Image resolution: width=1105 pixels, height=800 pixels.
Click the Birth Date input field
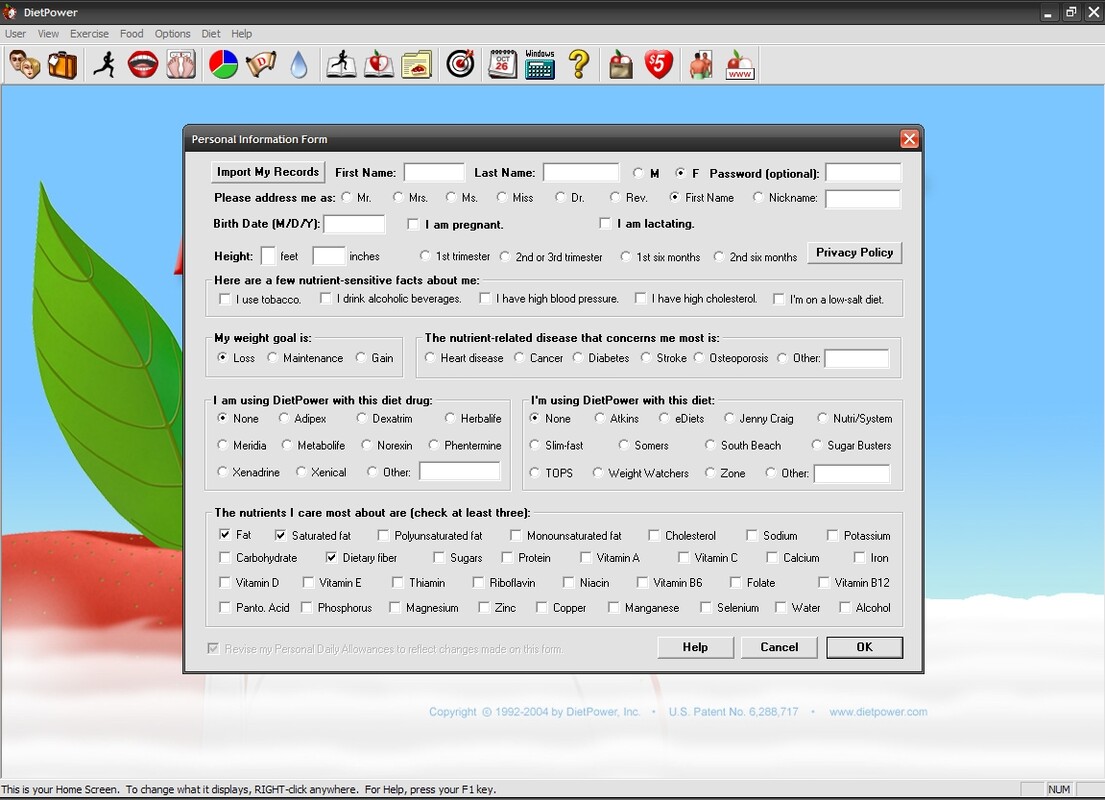click(x=354, y=224)
